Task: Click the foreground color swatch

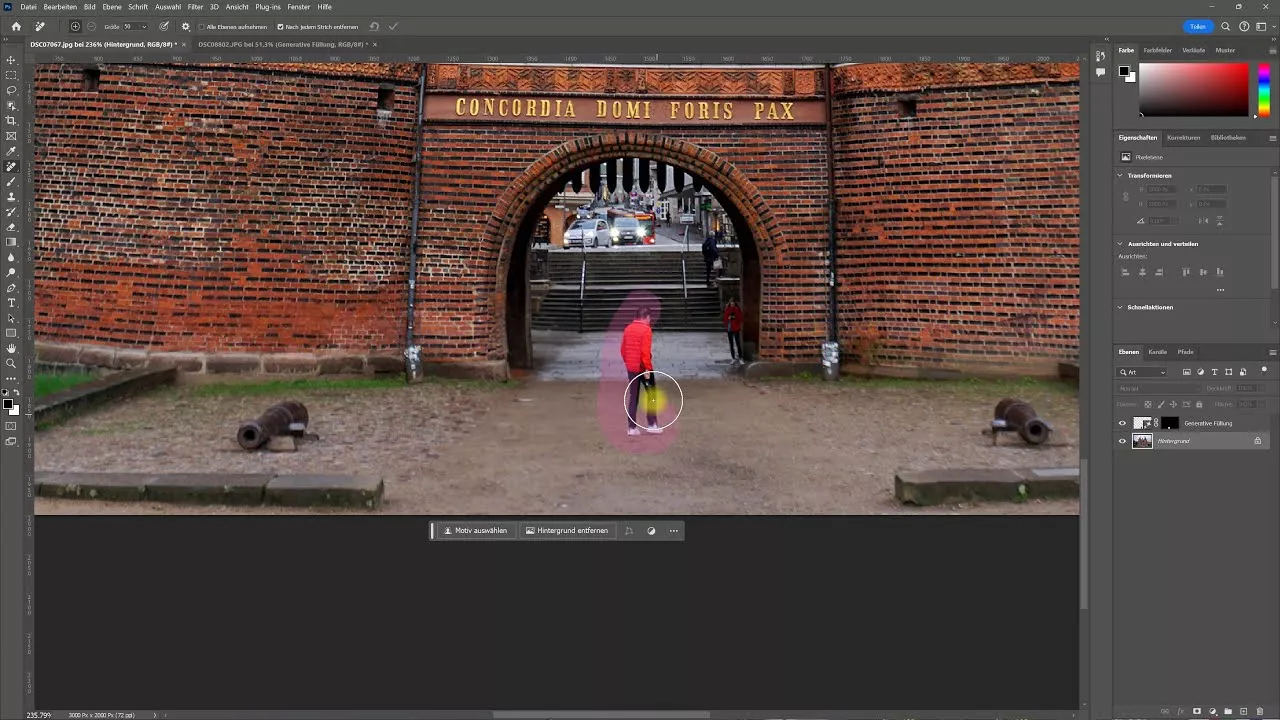Action: point(9,406)
